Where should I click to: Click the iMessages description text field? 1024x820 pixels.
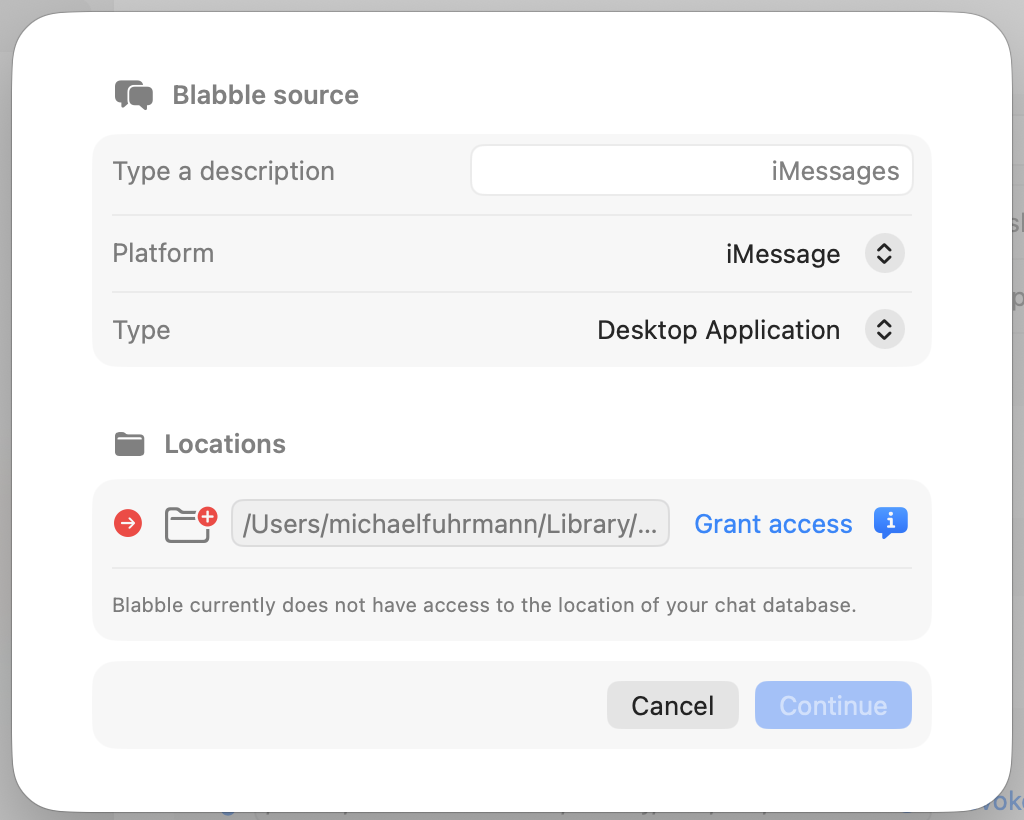pos(691,170)
